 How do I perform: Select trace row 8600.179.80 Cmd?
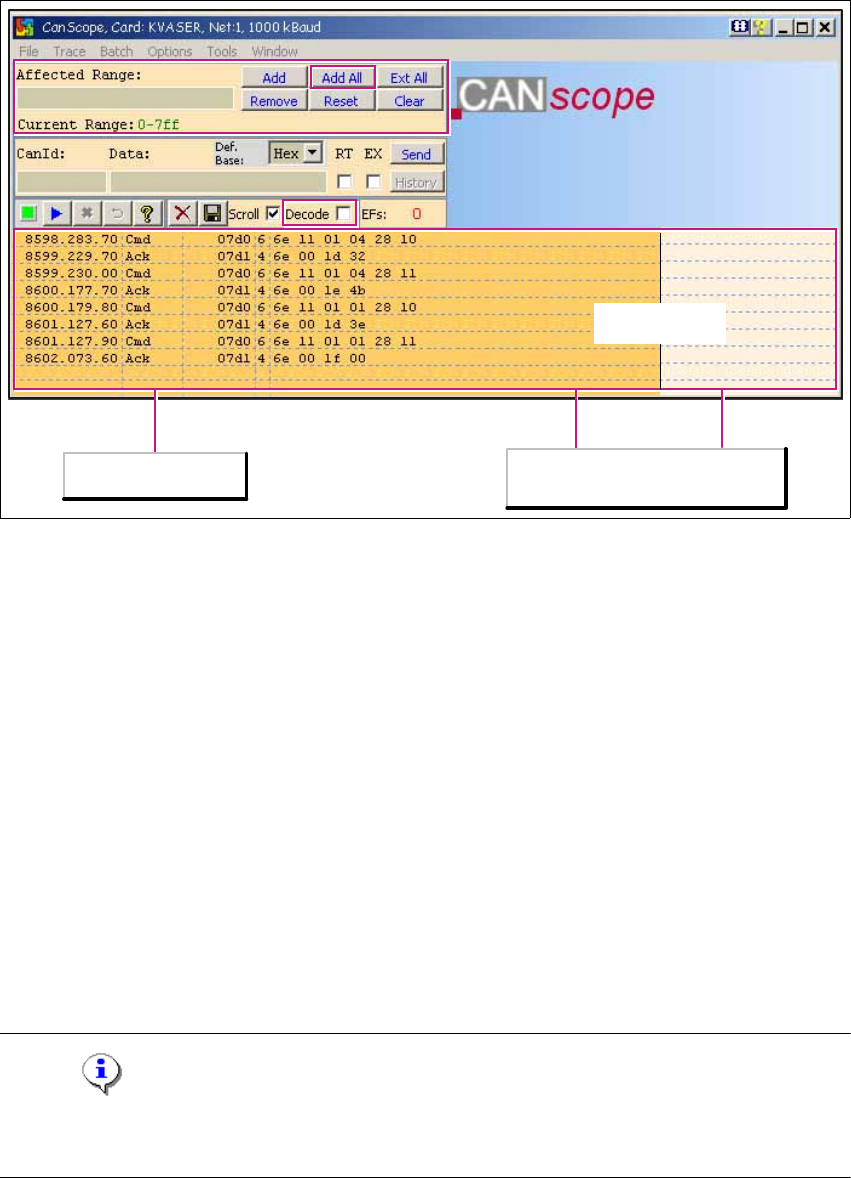tap(337, 307)
